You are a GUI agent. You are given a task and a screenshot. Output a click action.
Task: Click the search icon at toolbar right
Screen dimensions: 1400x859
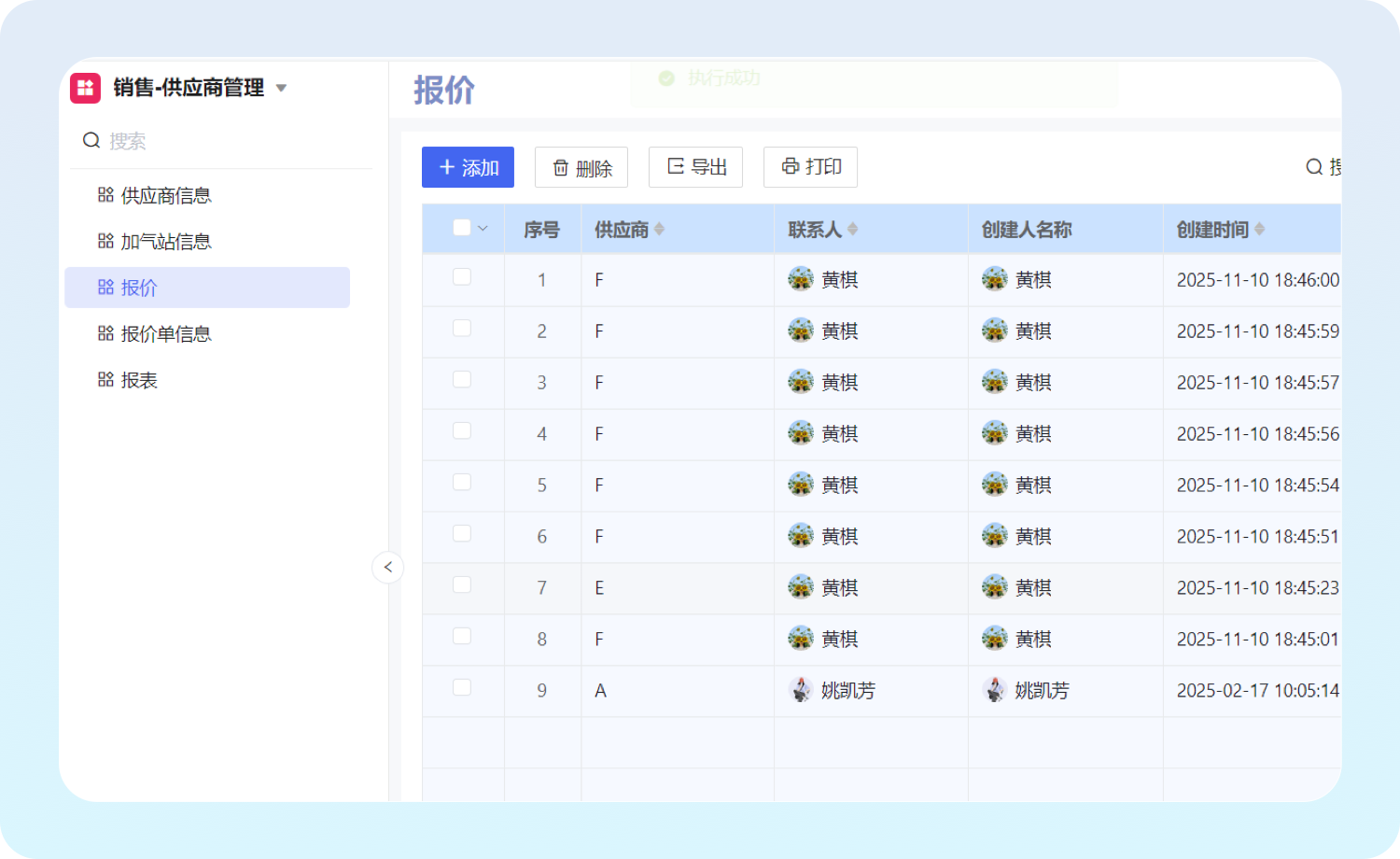click(1313, 167)
